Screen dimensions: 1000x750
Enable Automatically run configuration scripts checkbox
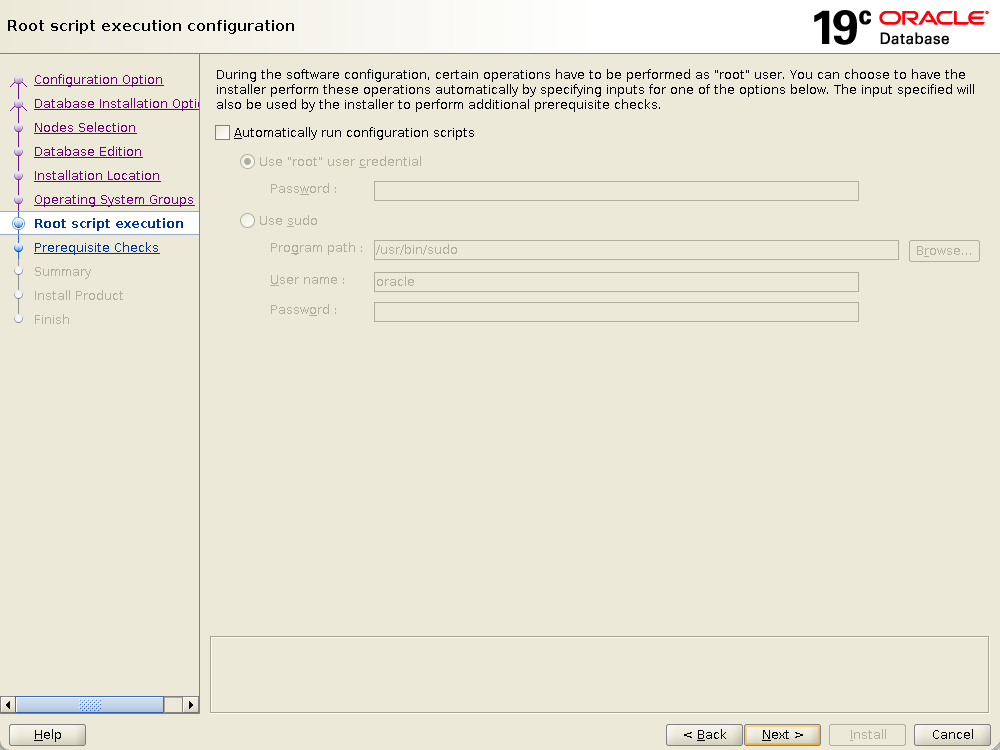(x=223, y=133)
